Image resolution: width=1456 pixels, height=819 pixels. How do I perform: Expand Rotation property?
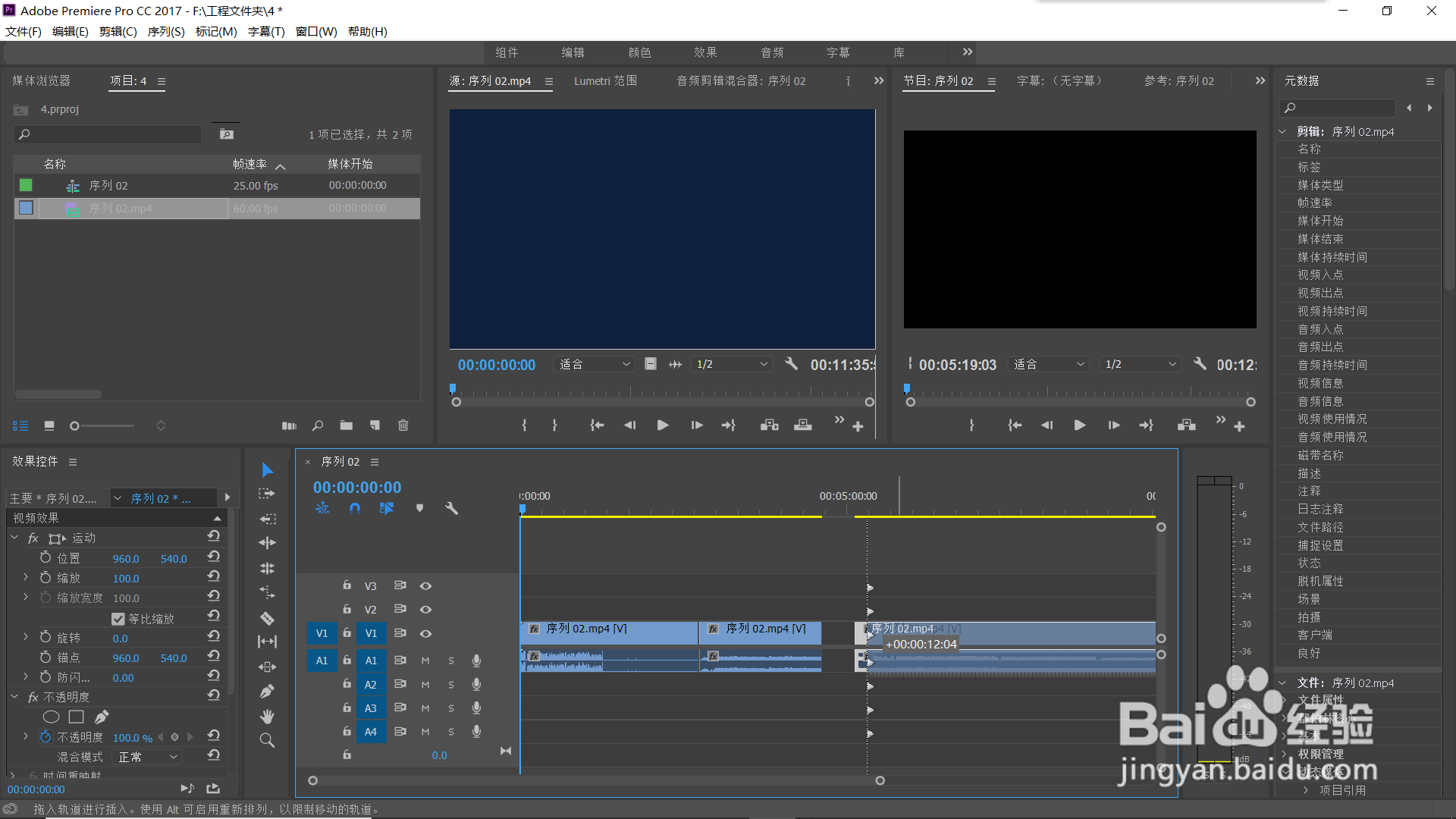click(x=26, y=637)
